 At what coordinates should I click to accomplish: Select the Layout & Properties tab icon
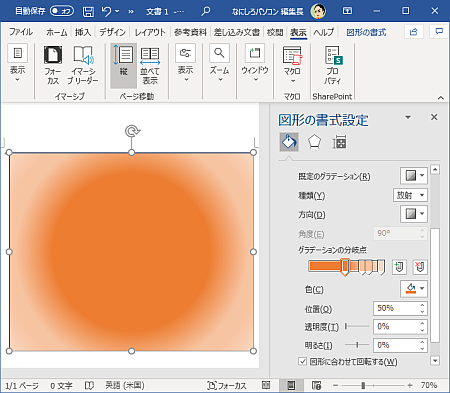click(x=339, y=142)
